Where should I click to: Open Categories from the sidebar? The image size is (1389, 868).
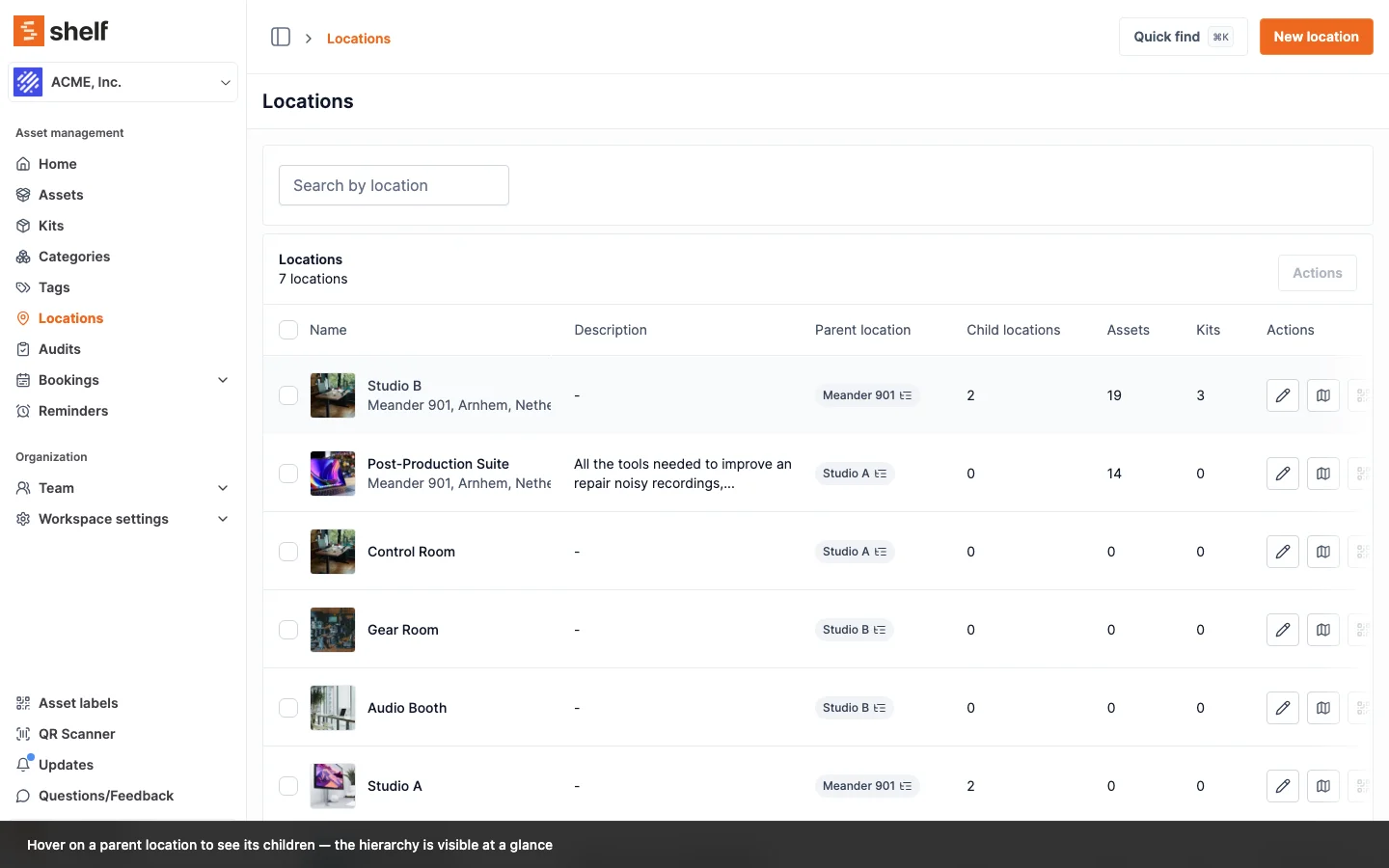pyautogui.click(x=74, y=257)
